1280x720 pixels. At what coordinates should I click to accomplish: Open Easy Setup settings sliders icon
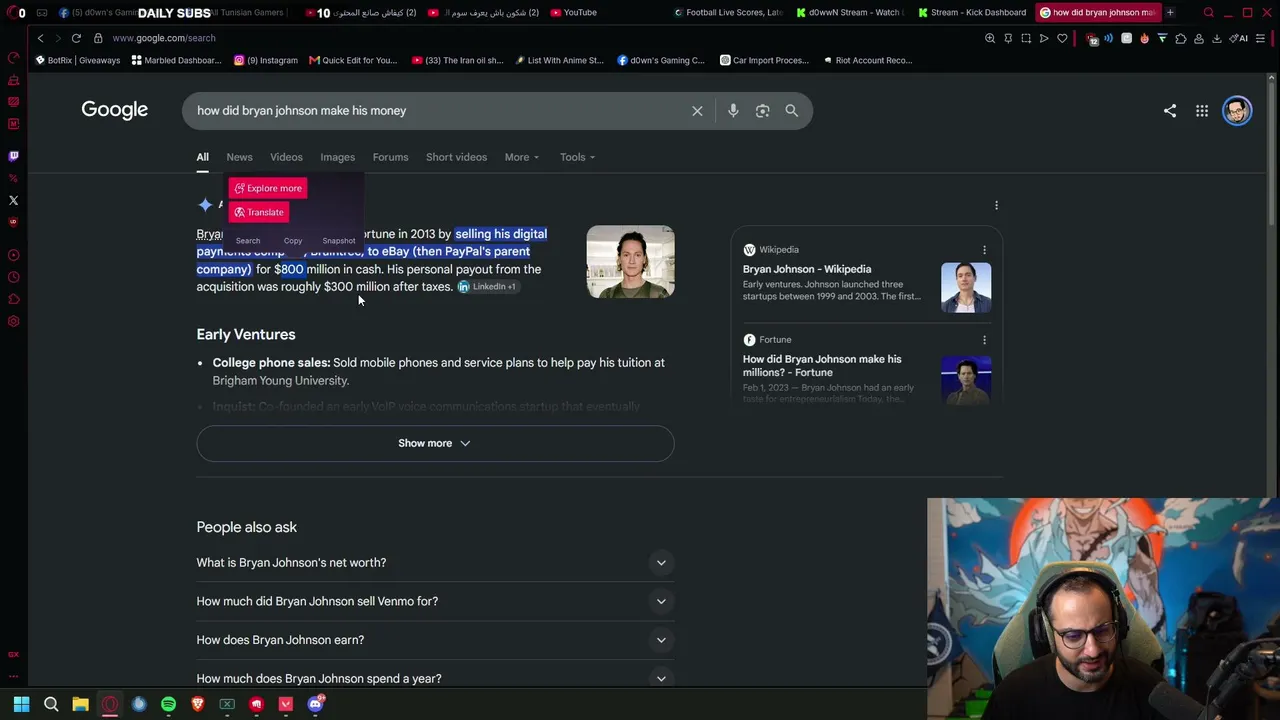(1260, 38)
